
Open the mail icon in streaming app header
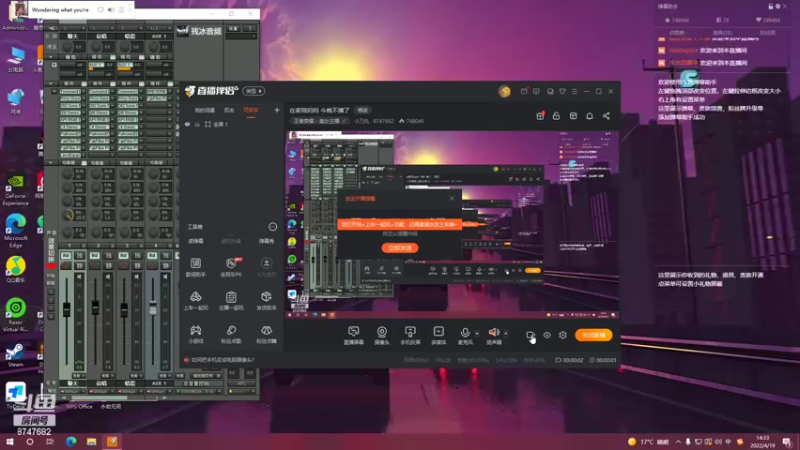pos(524,91)
